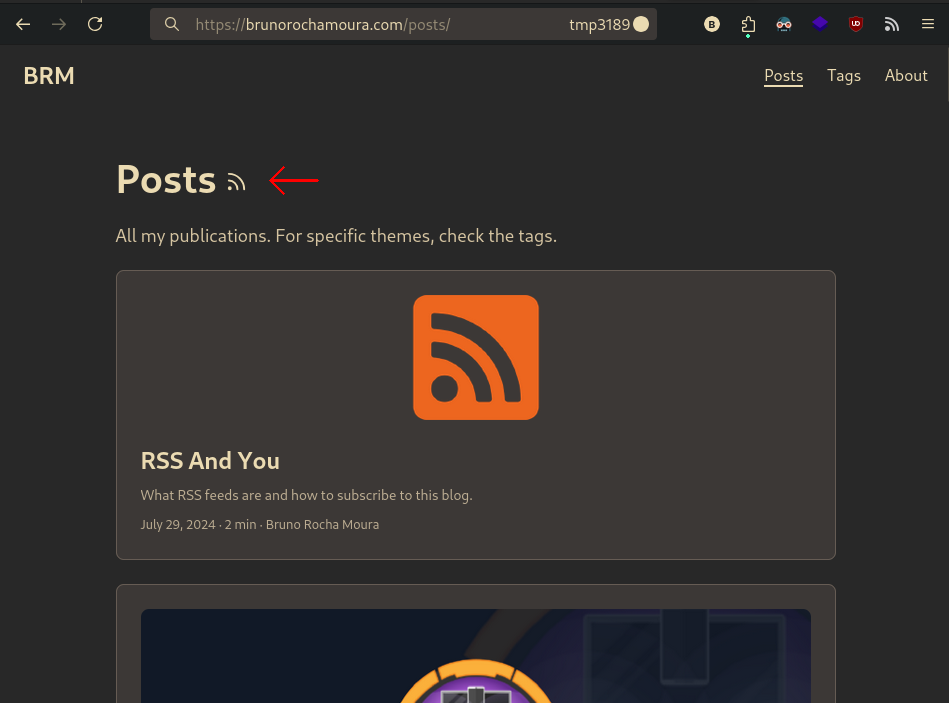The image size is (949, 703).
Task: Open the Tags navigation tab
Action: (844, 76)
